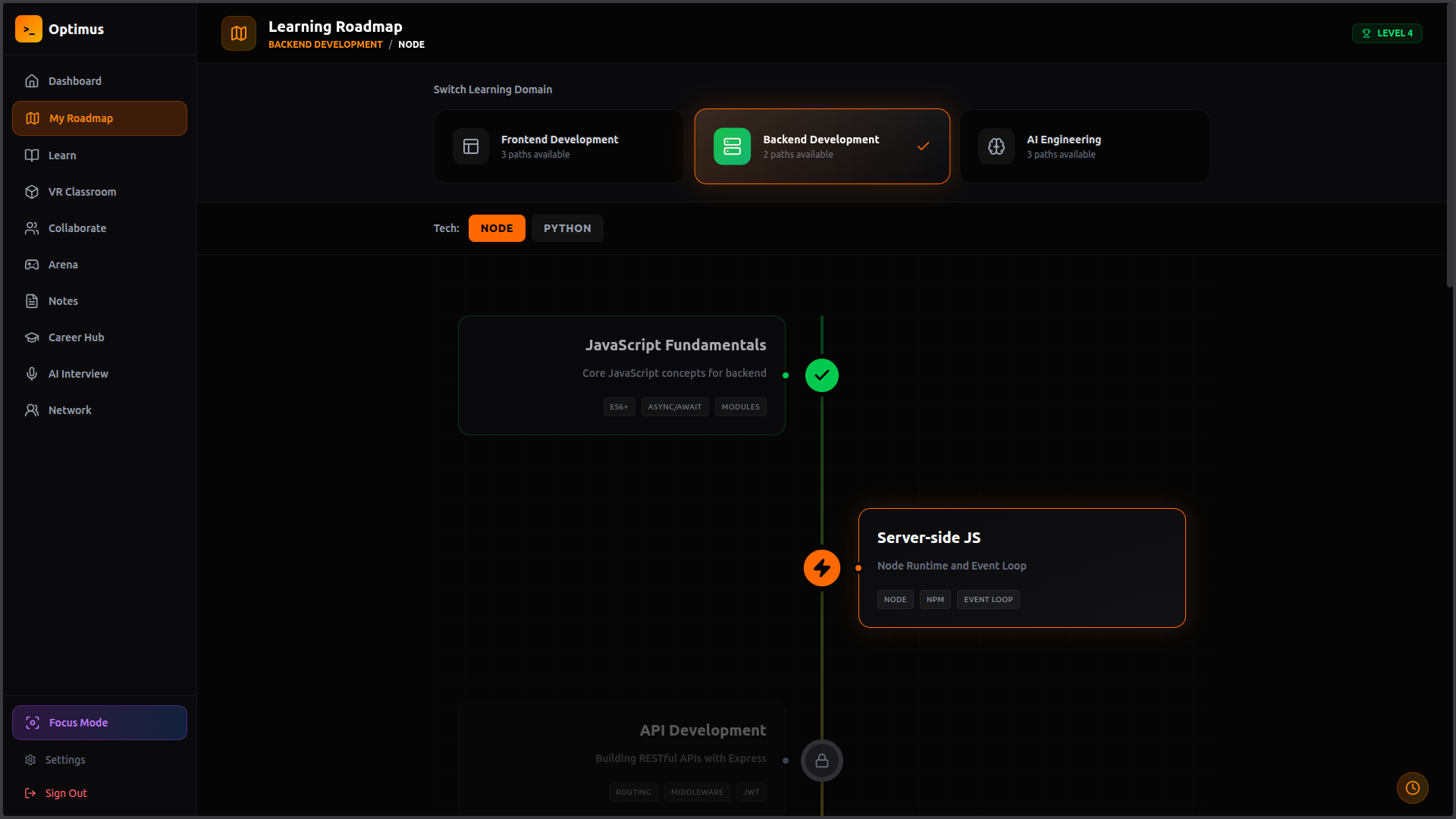The height and width of the screenshot is (819, 1456).
Task: Open AI Interview from the sidebar
Action: [78, 374]
